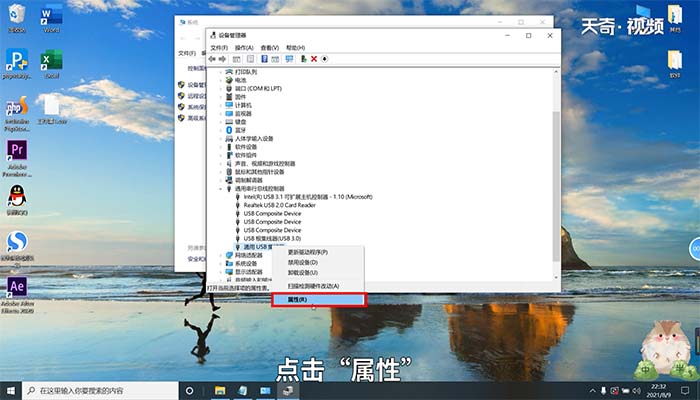Image resolution: width=700 pixels, height=400 pixels.
Task: Expand the 鼠标和其他指针设备 node
Action: click(x=221, y=172)
